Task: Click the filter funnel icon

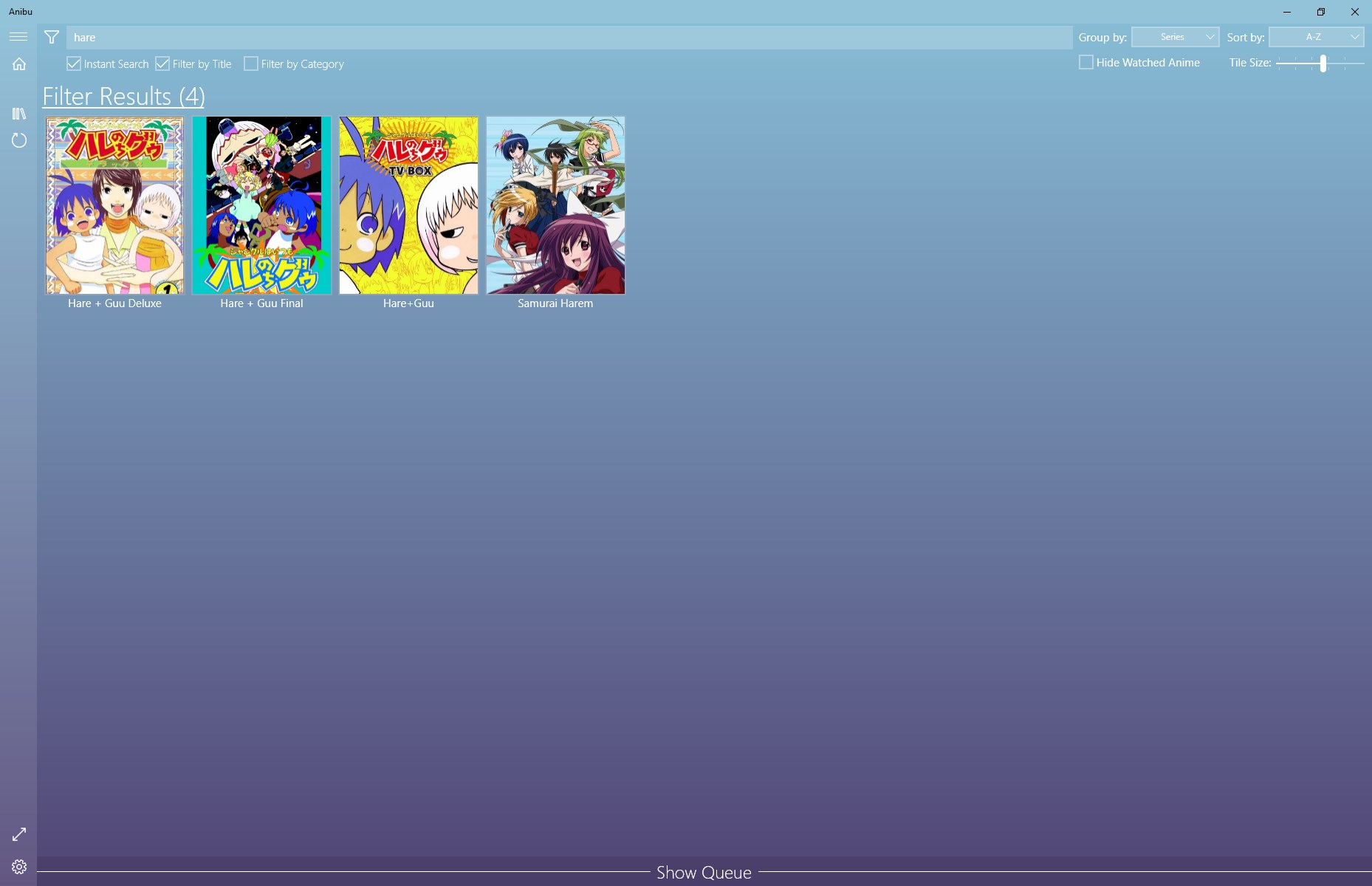Action: pos(52,38)
